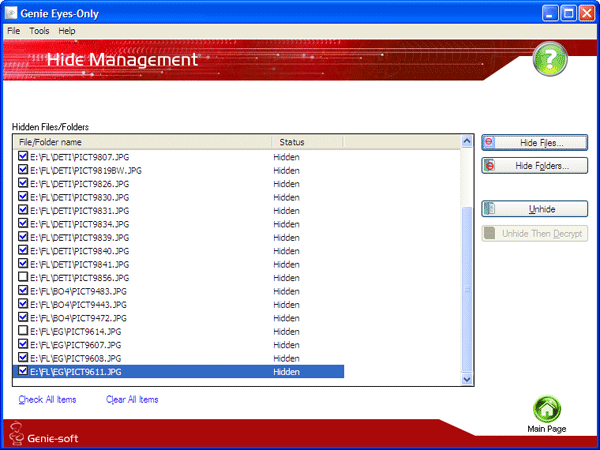Select row E:\FL\DETI\PICT9856.JPG
Screen dimensions: 600x450
click(178, 277)
